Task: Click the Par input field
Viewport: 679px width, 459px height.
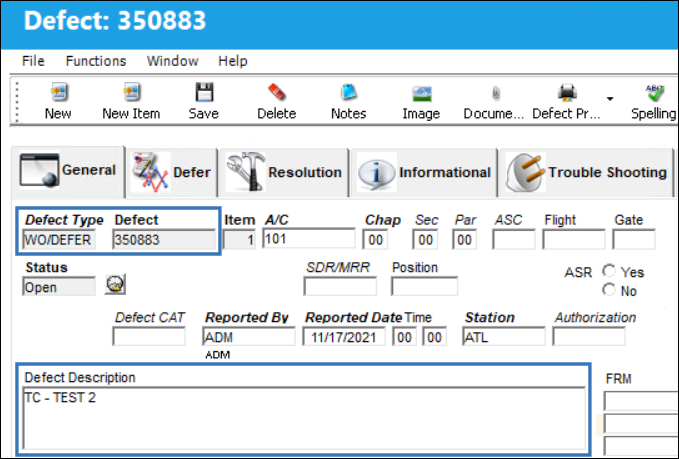Action: point(464,240)
